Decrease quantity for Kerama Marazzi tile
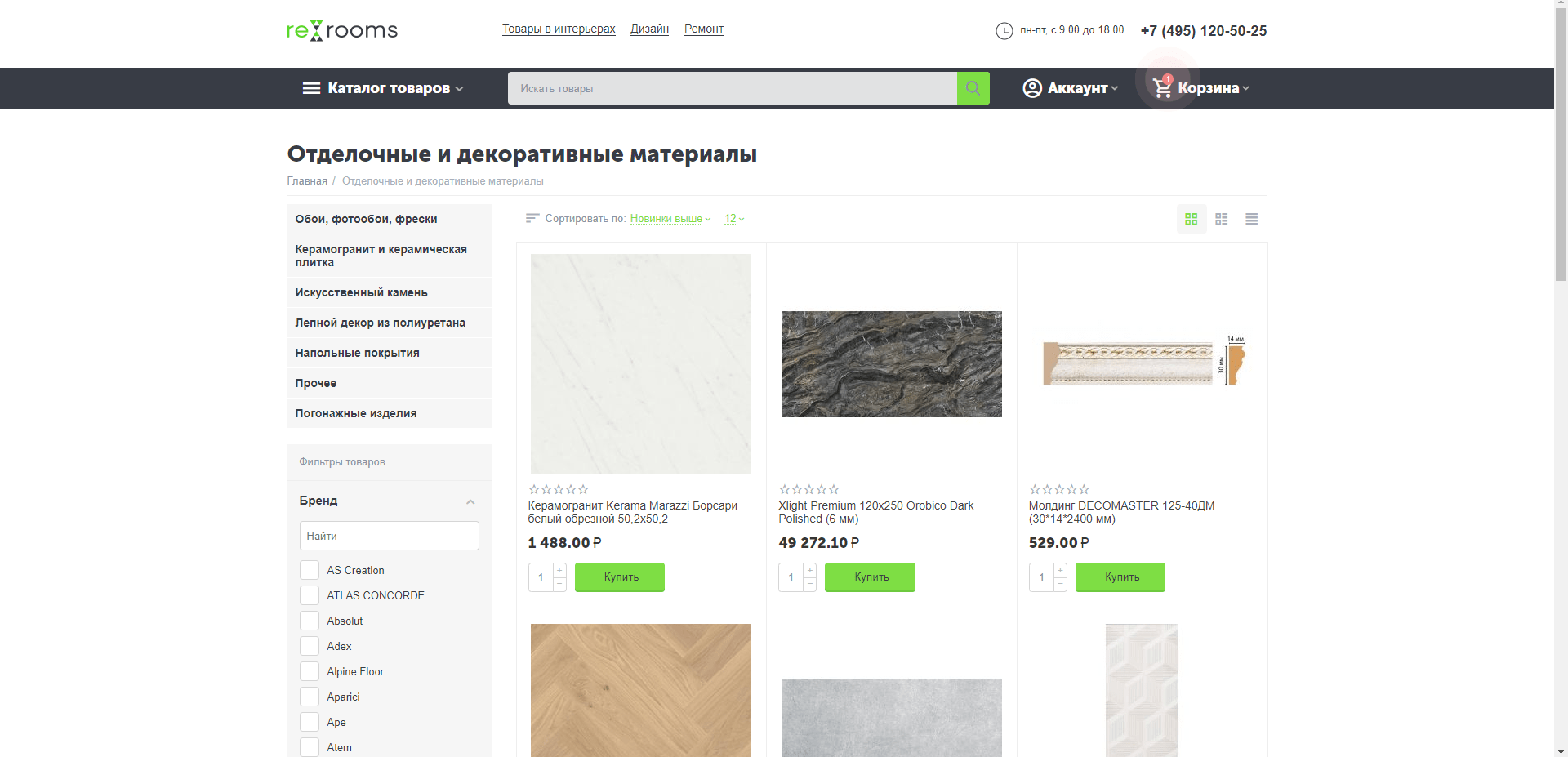This screenshot has height=757, width=1568. [x=559, y=584]
